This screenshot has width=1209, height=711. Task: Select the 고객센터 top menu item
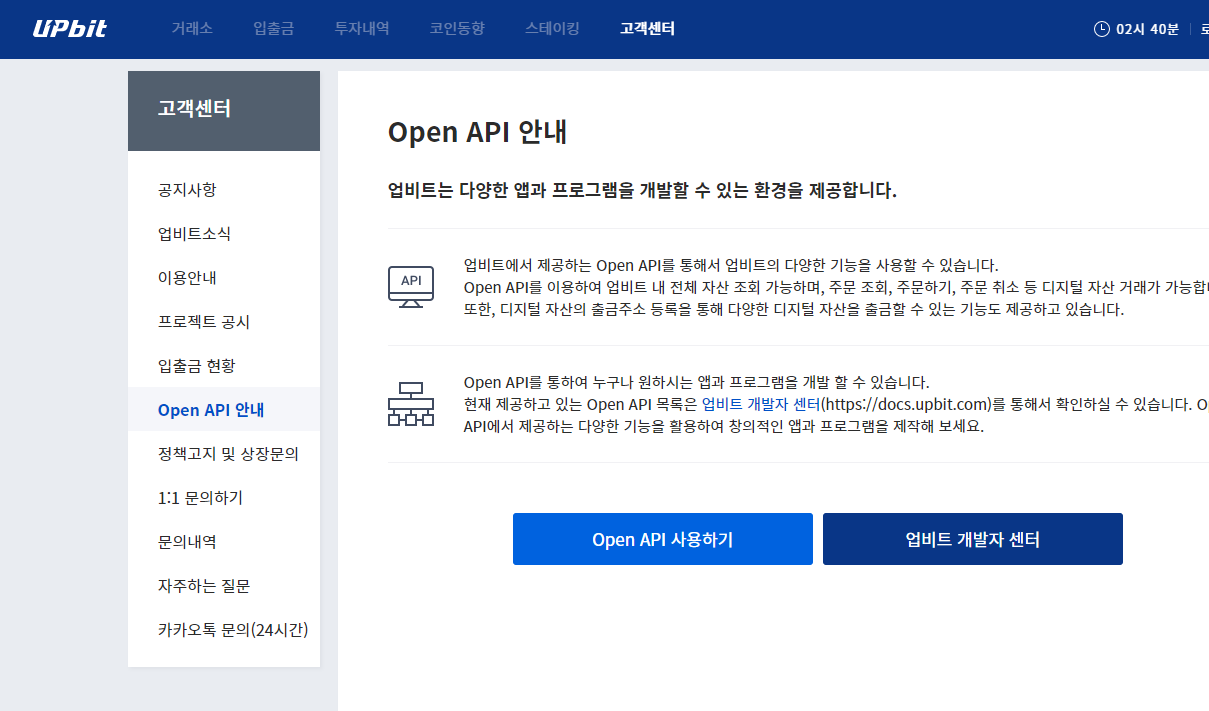[647, 29]
